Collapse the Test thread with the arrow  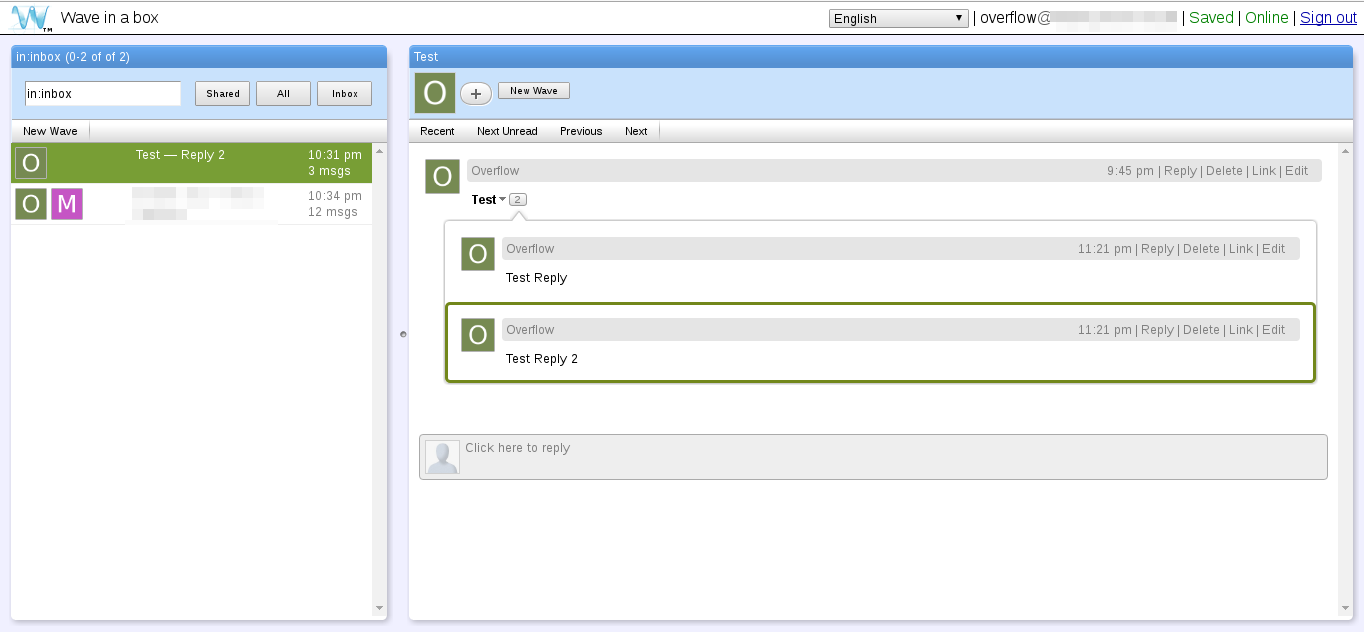(x=502, y=200)
